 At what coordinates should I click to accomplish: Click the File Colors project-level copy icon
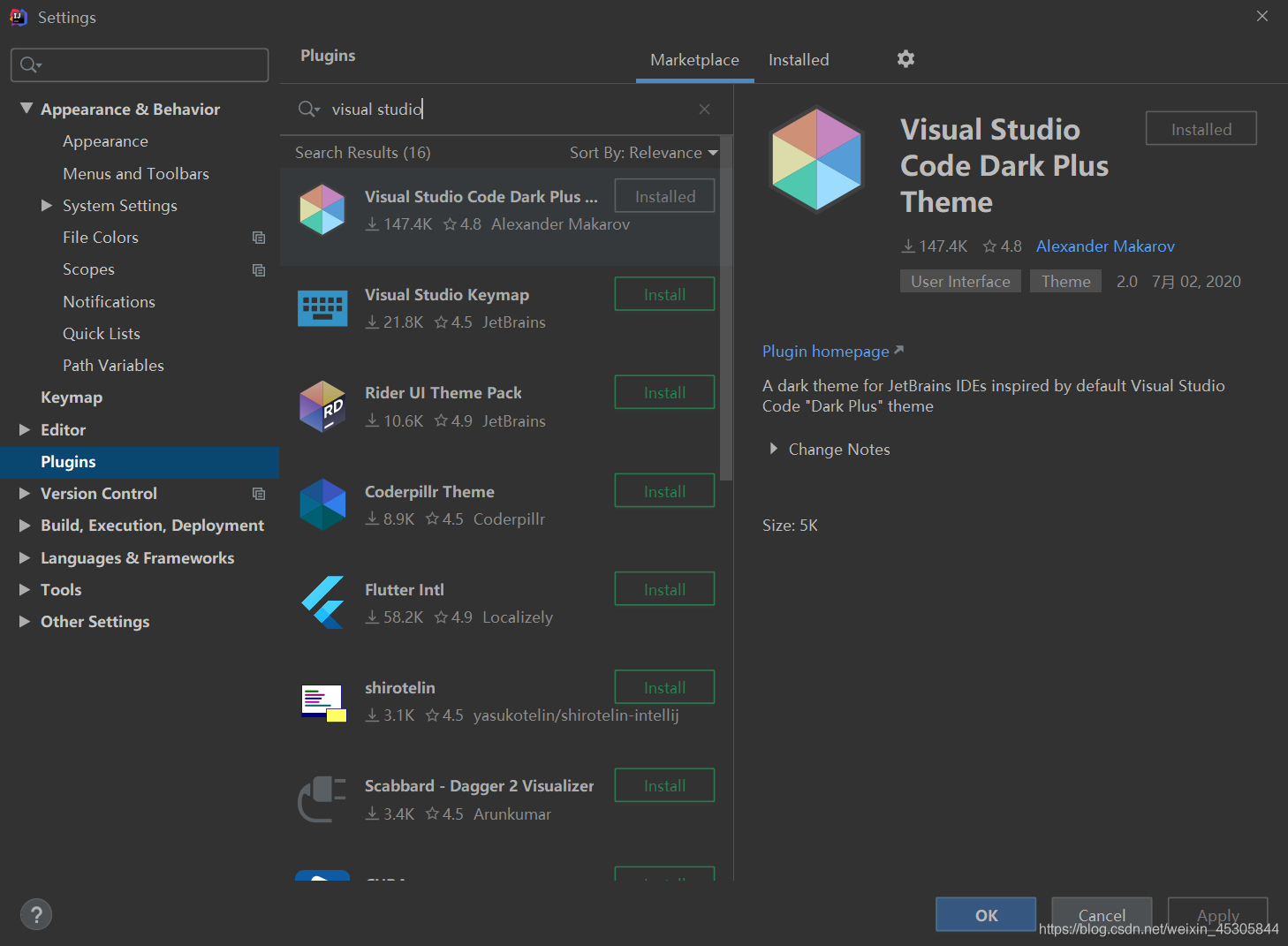pyautogui.click(x=259, y=238)
